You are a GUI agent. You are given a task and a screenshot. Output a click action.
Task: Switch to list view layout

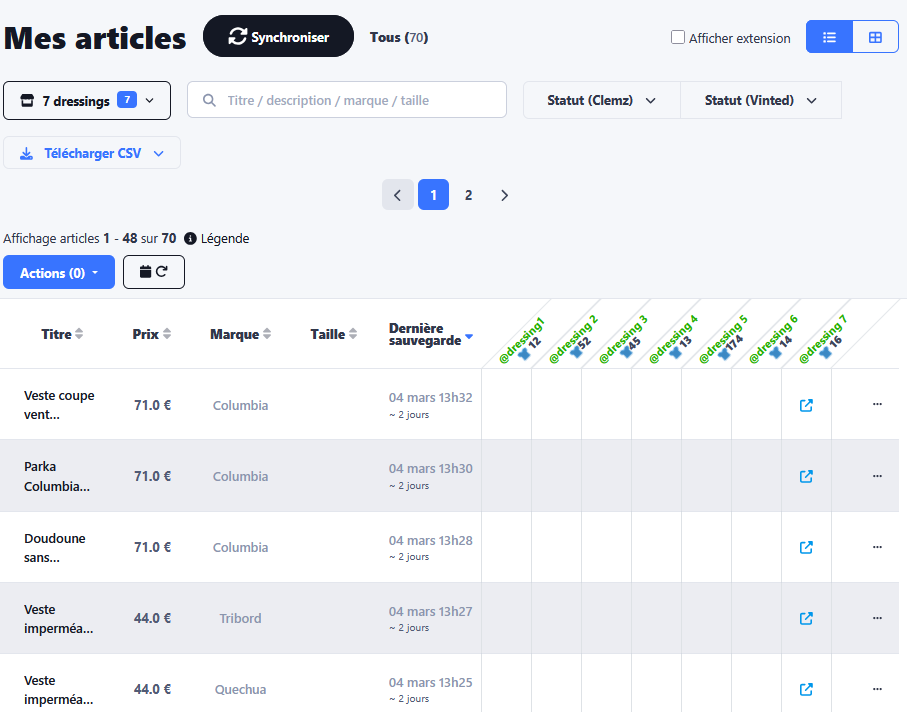829,37
